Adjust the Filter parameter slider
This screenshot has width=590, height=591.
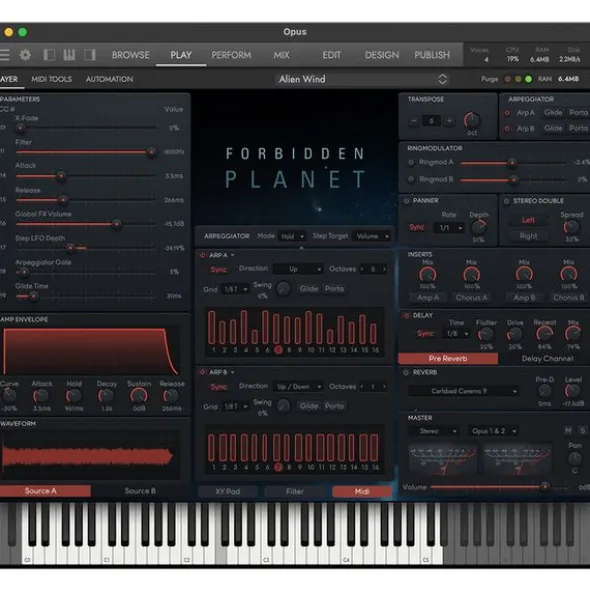click(x=86, y=152)
